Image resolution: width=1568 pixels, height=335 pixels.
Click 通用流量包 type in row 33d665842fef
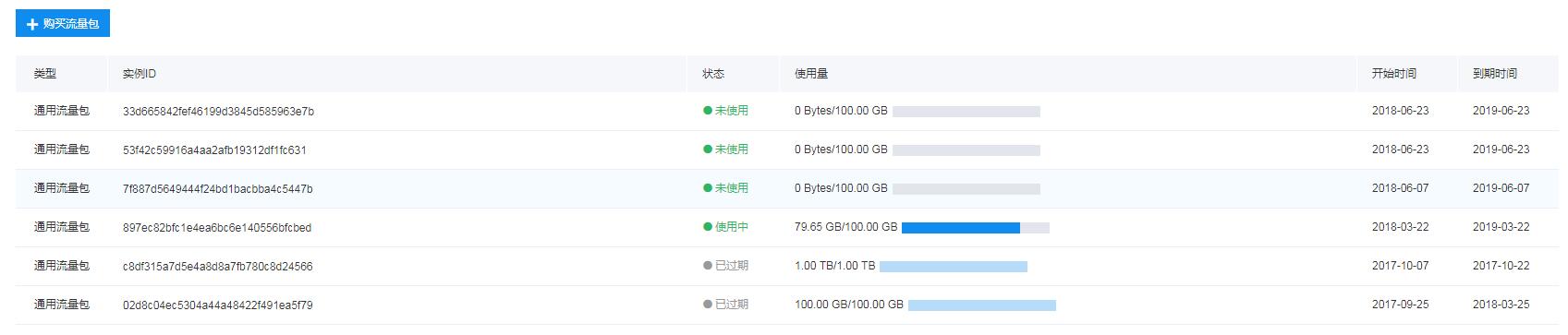(x=62, y=111)
